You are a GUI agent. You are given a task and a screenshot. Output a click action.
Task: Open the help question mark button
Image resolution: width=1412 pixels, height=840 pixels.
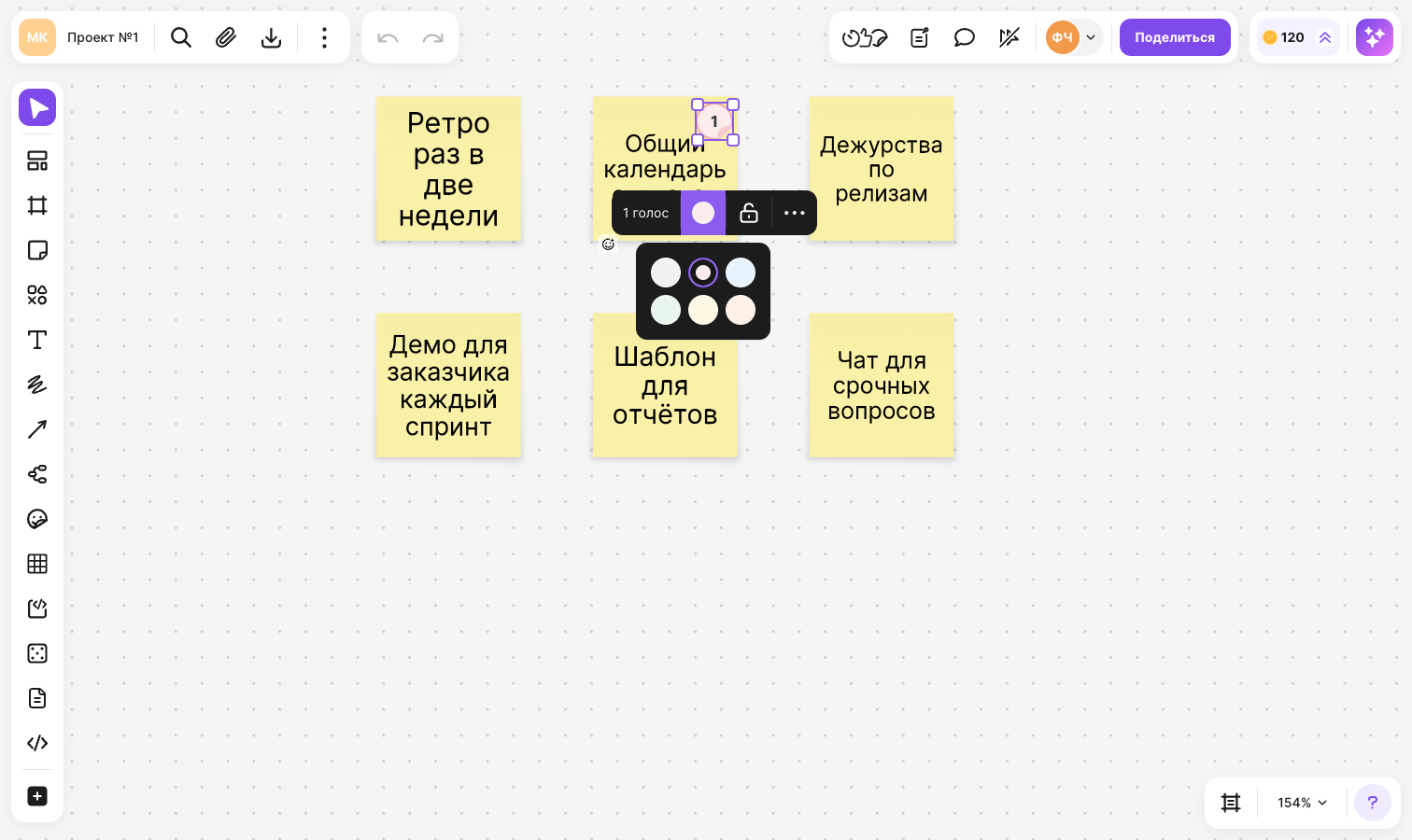pos(1373,803)
